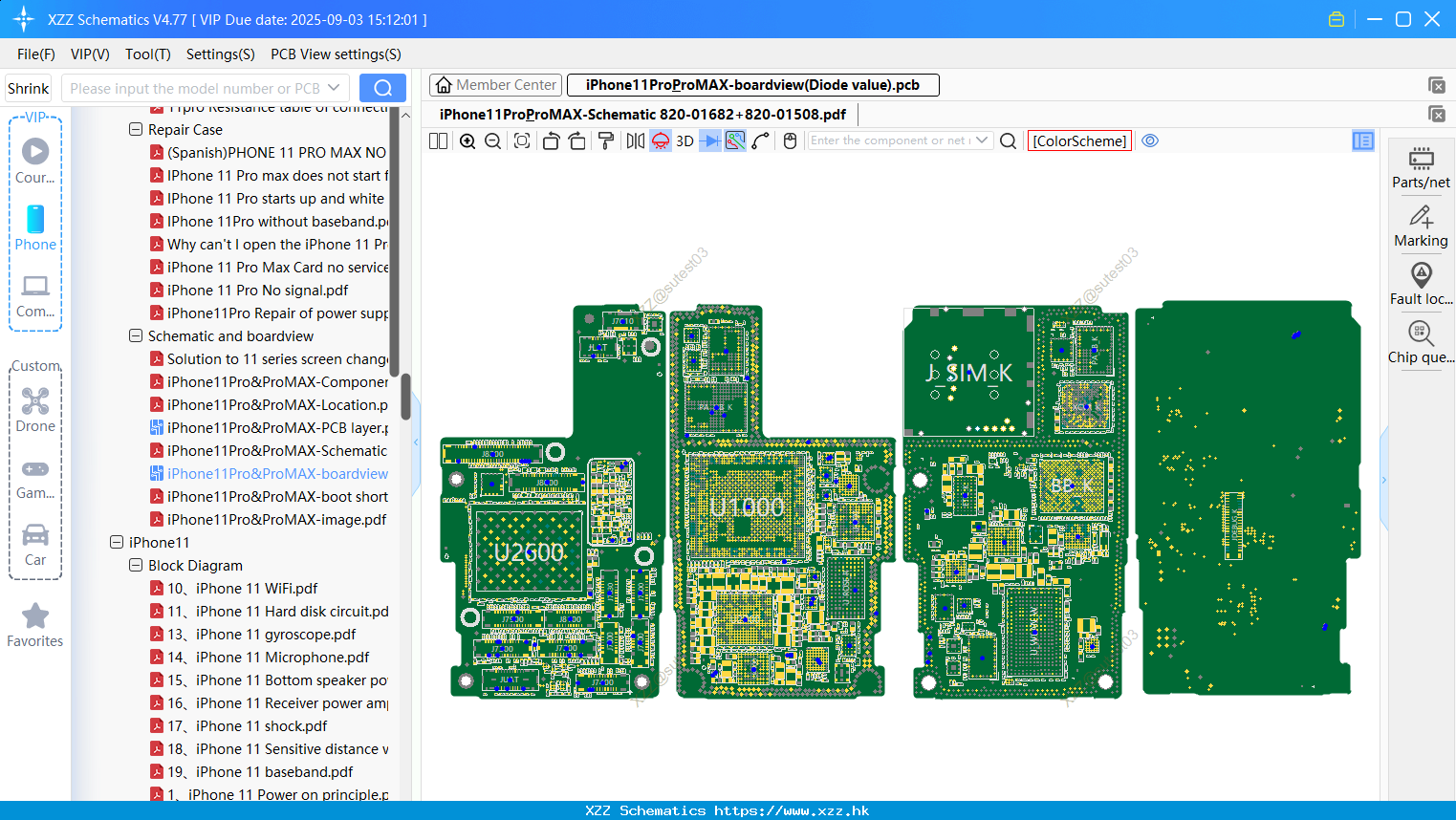Select U2600 chip on the board
This screenshot has width=1456, height=820.
click(529, 552)
